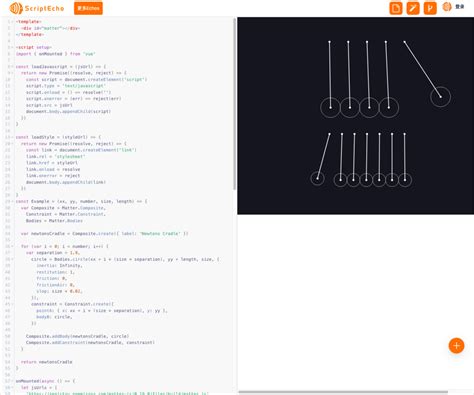Image resolution: width=474 pixels, height=395 pixels.
Task: Fold the Example function at line 29
Action: tap(13, 201)
